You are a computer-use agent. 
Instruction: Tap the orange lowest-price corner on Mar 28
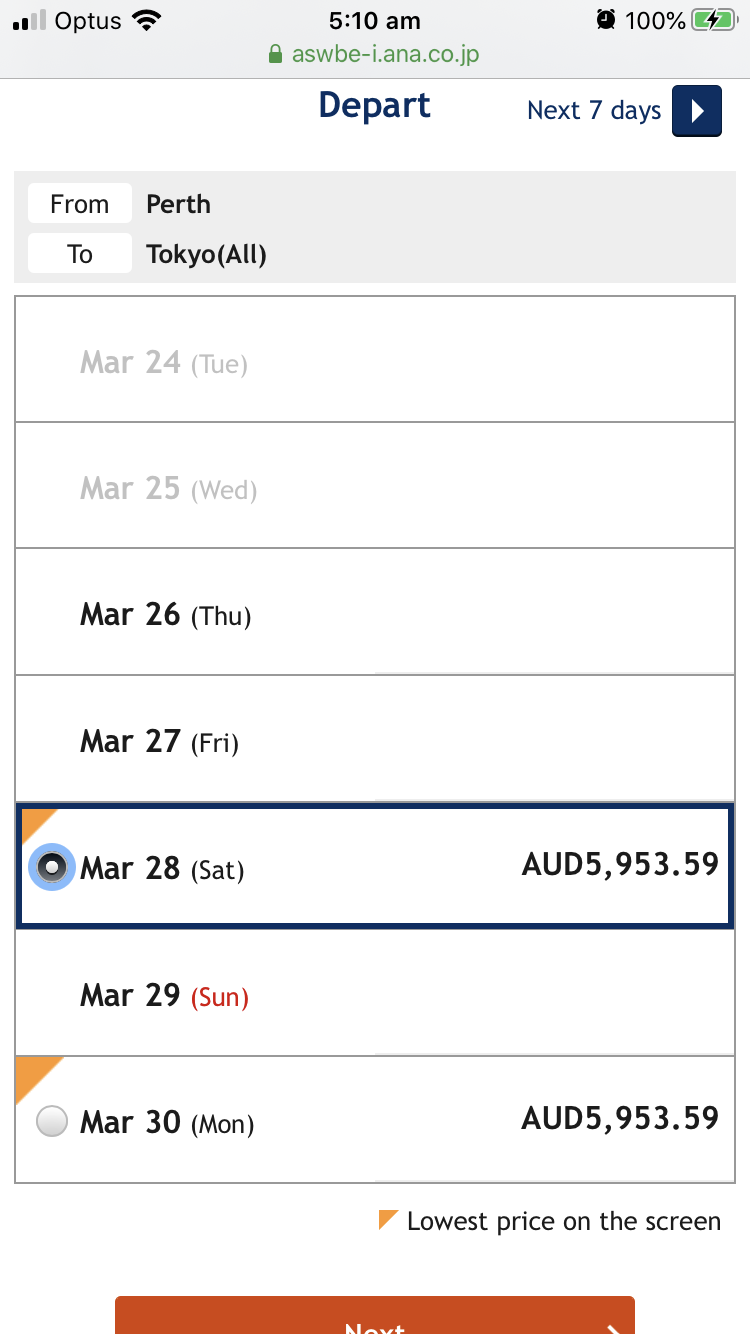click(x=38, y=825)
